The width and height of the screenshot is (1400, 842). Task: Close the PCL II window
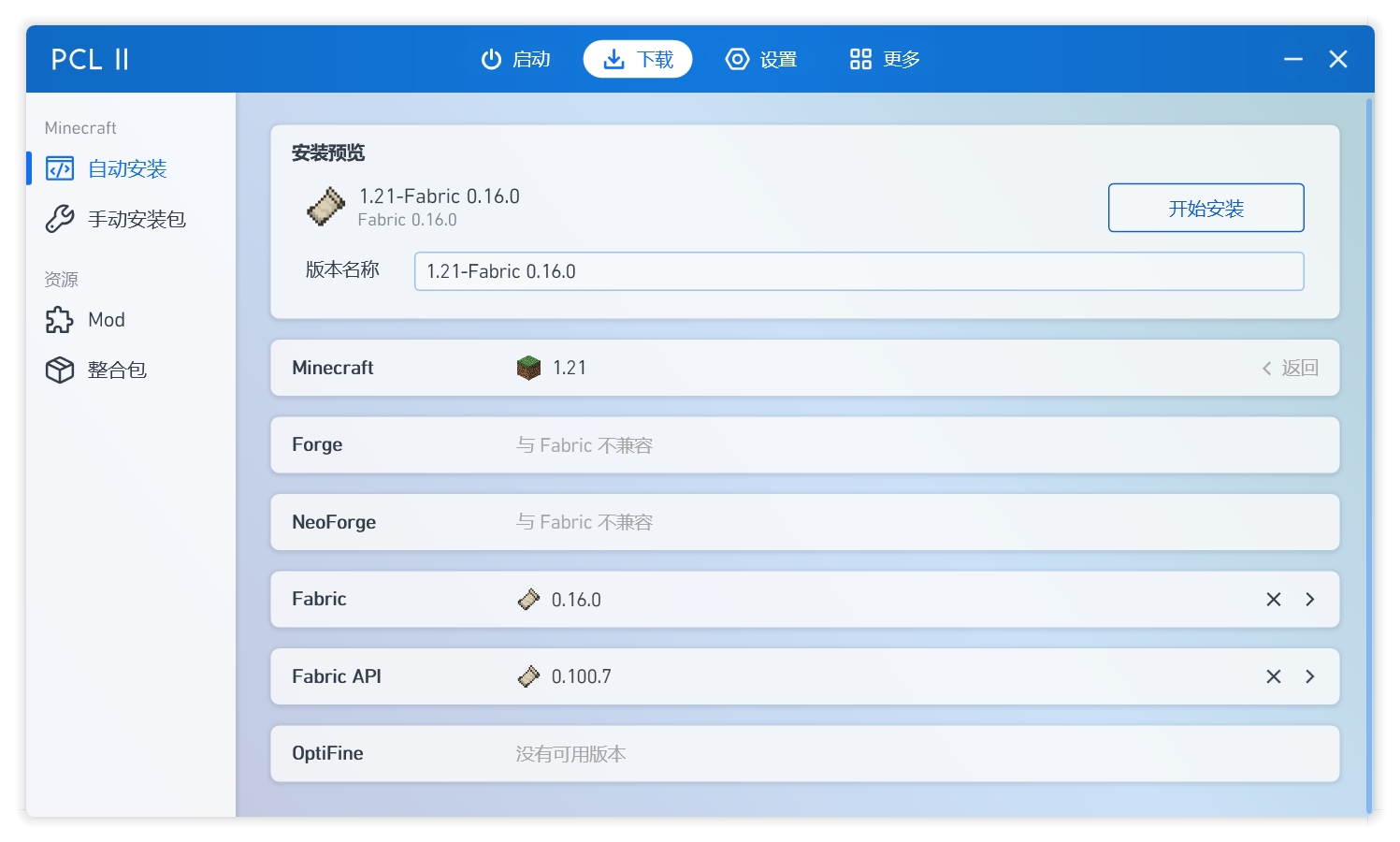[x=1338, y=59]
